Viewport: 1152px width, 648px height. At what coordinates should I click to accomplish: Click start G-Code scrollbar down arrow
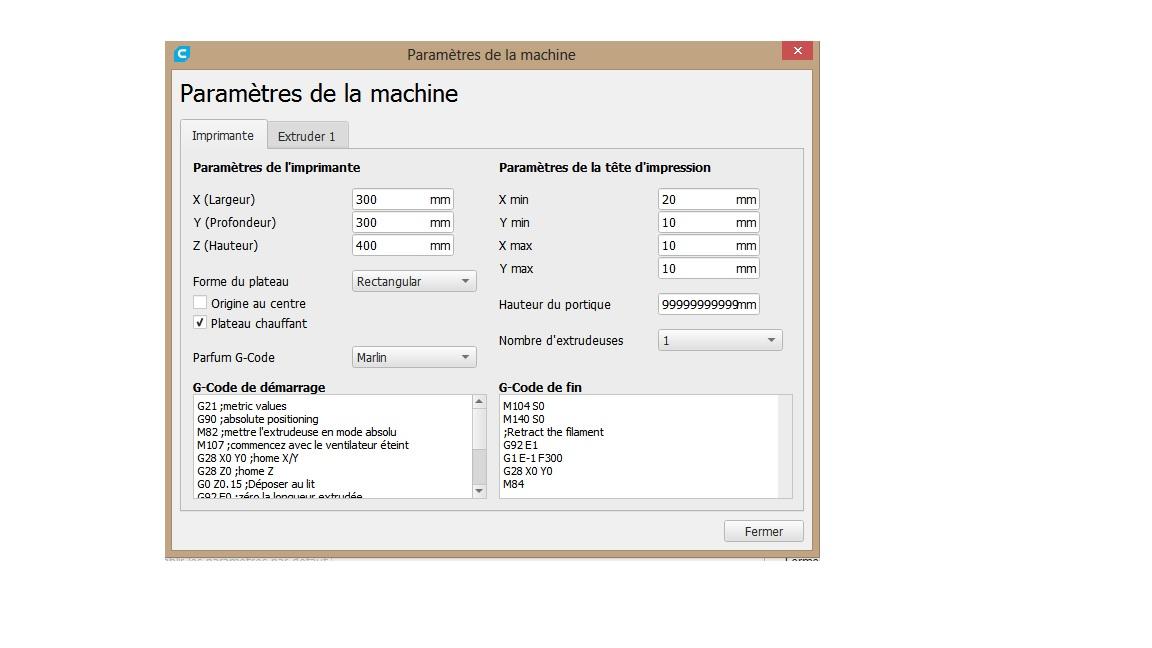[479, 491]
